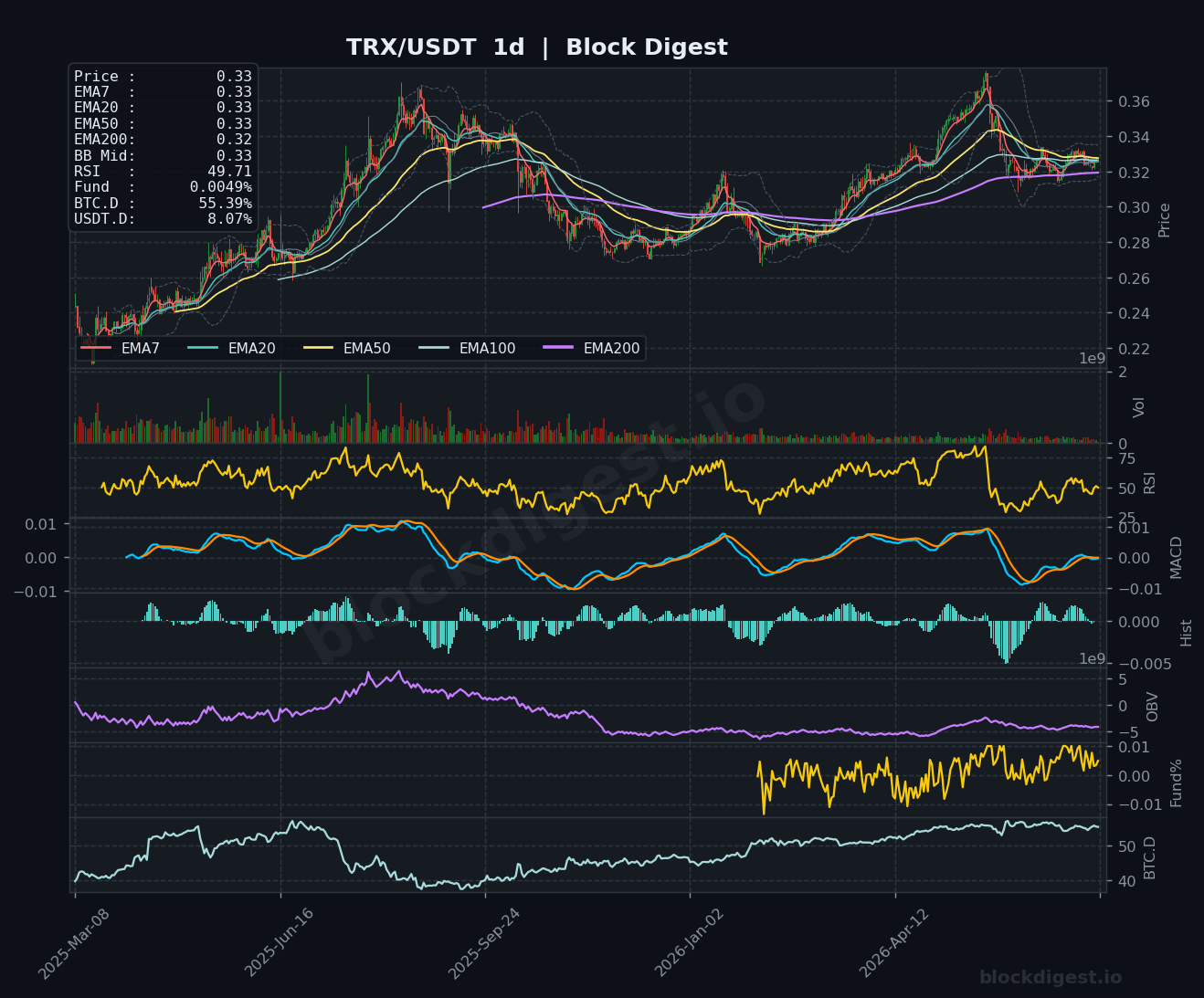Viewport: 1204px width, 998px height.
Task: Click the EMA20 legend entry
Action: [231, 349]
